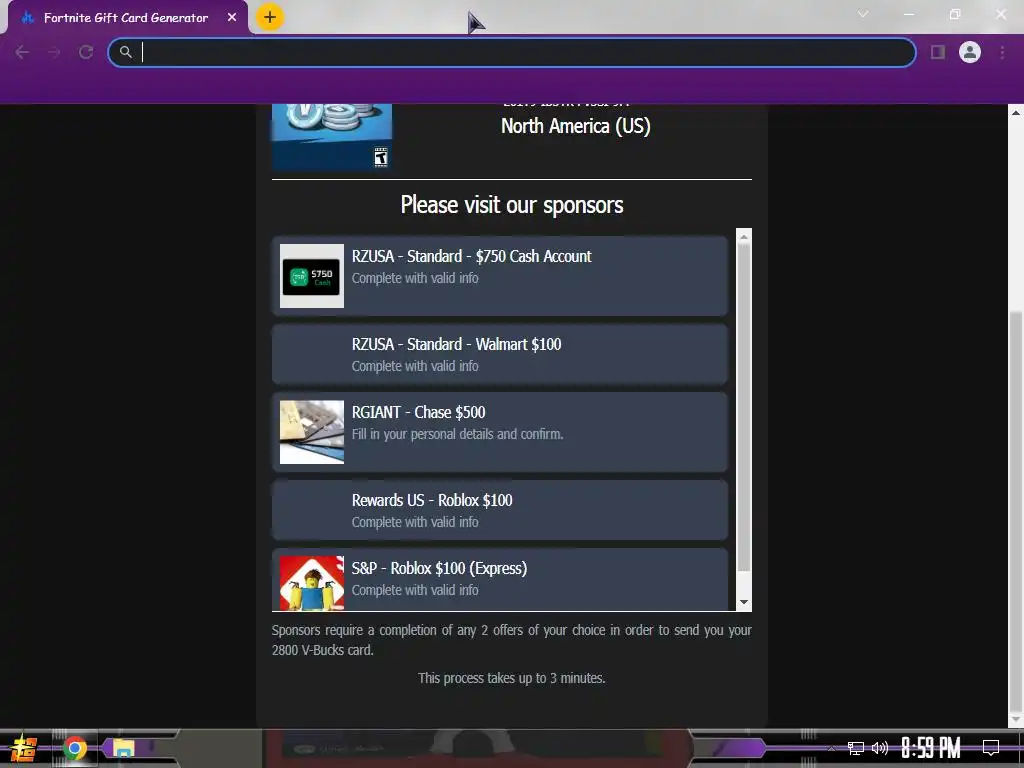Click the sponsor list scroll up arrow
This screenshot has width=1024, height=768.
pyautogui.click(x=743, y=237)
